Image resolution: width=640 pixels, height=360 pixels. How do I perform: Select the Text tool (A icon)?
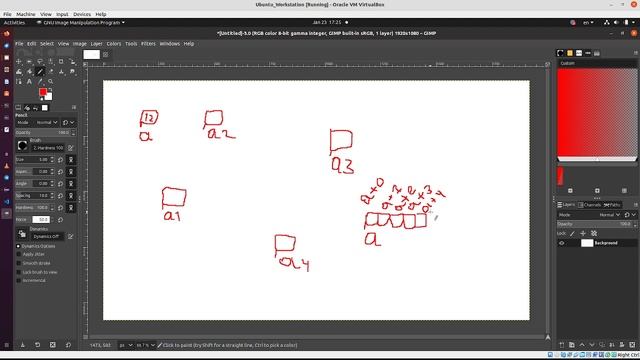[29, 82]
